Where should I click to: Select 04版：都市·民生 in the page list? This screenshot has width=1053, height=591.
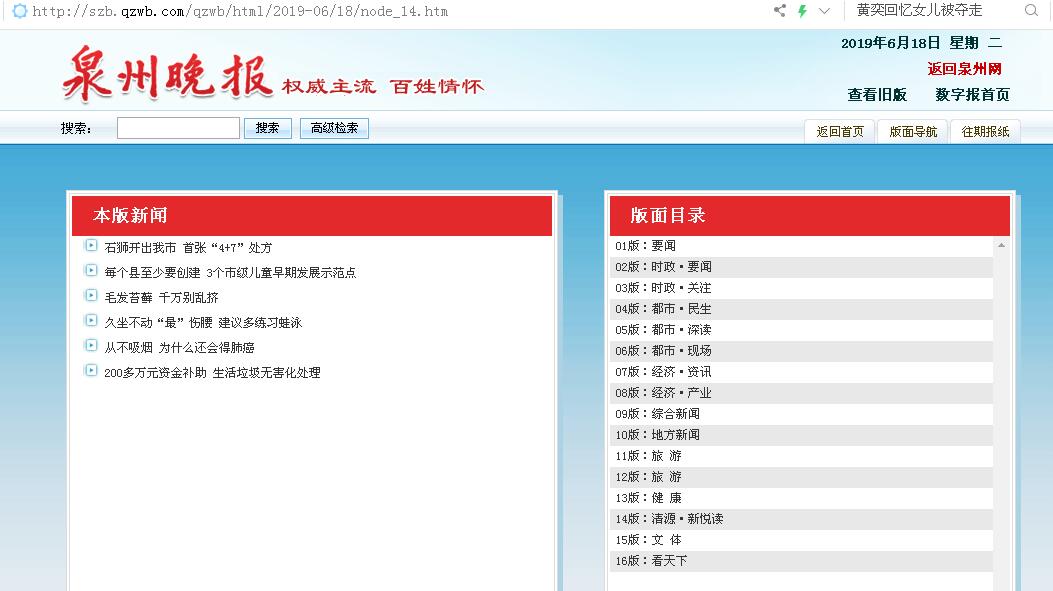tap(664, 309)
